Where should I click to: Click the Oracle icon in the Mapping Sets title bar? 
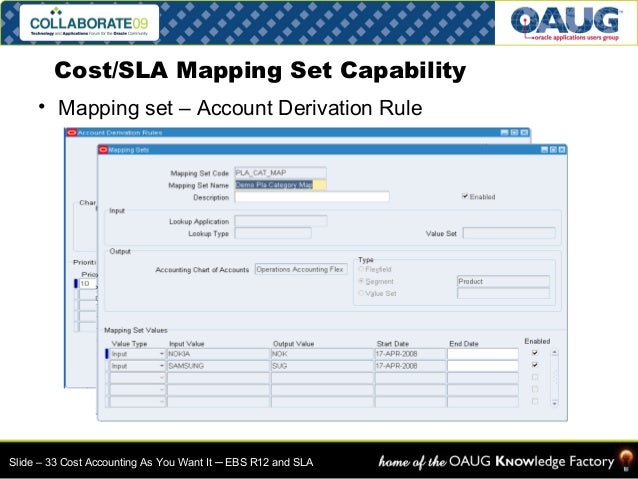pos(103,150)
